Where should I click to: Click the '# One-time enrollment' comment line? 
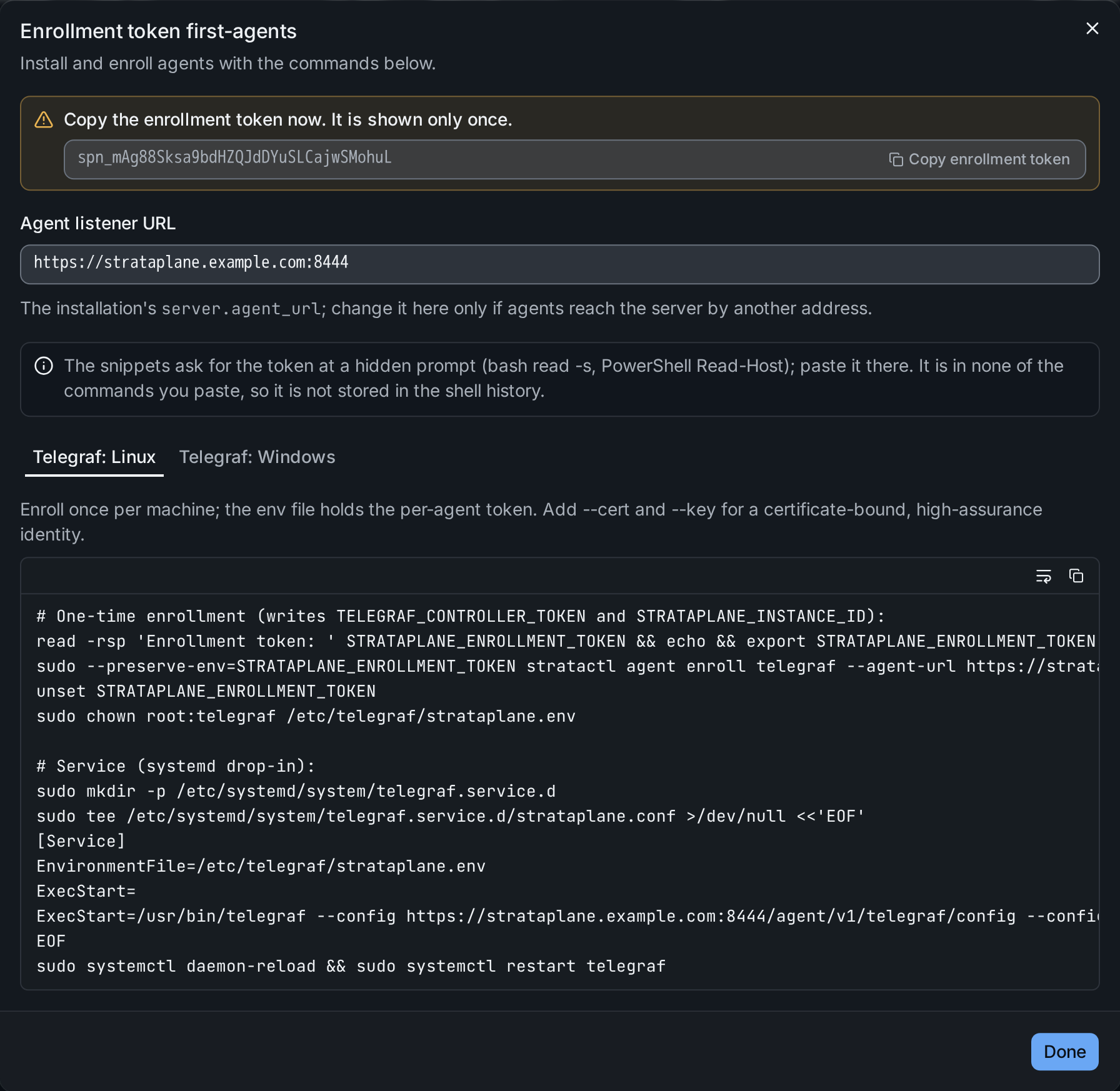pos(461,616)
